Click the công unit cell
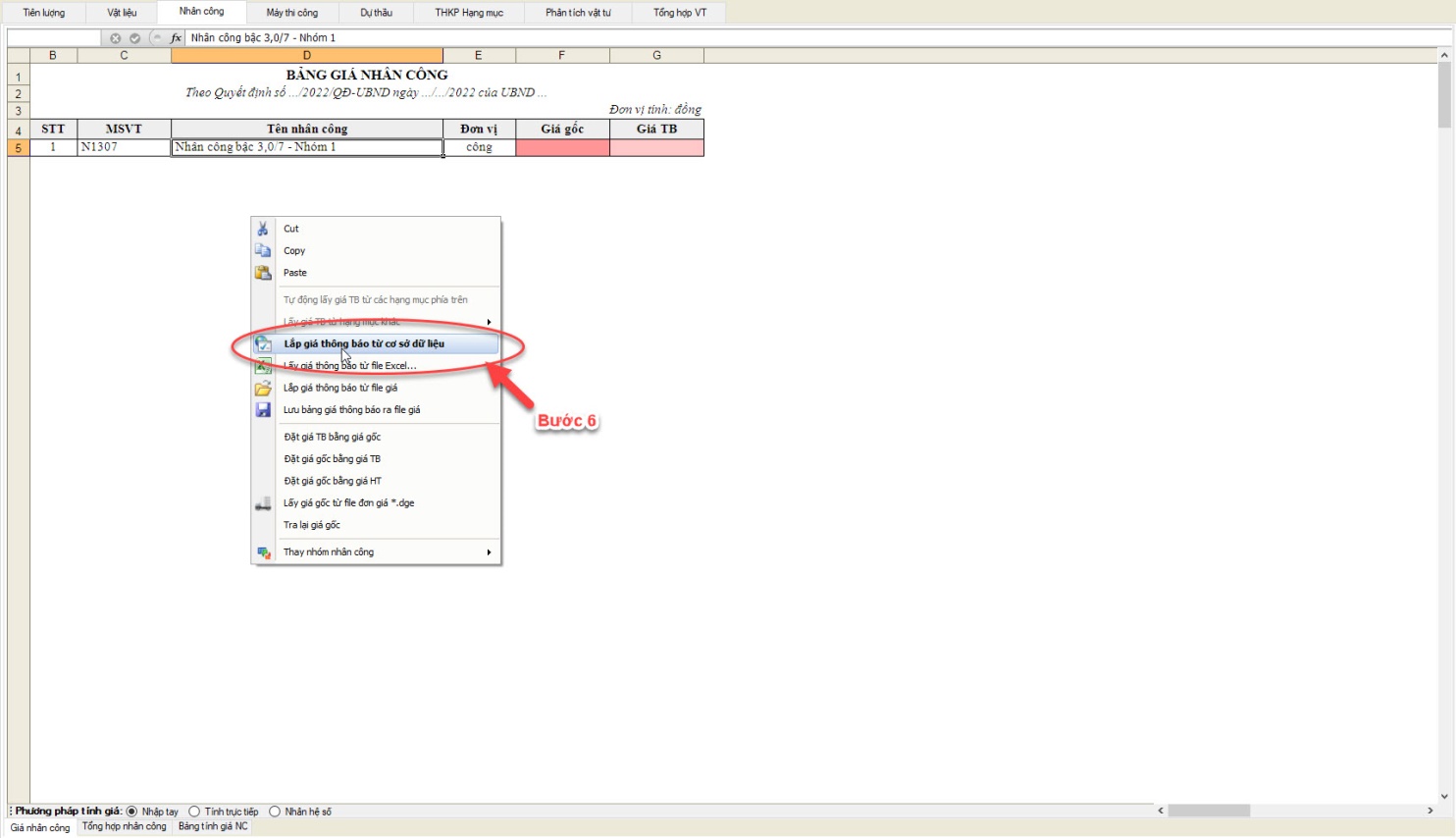Screen dimensions: 1456x838 479,147
